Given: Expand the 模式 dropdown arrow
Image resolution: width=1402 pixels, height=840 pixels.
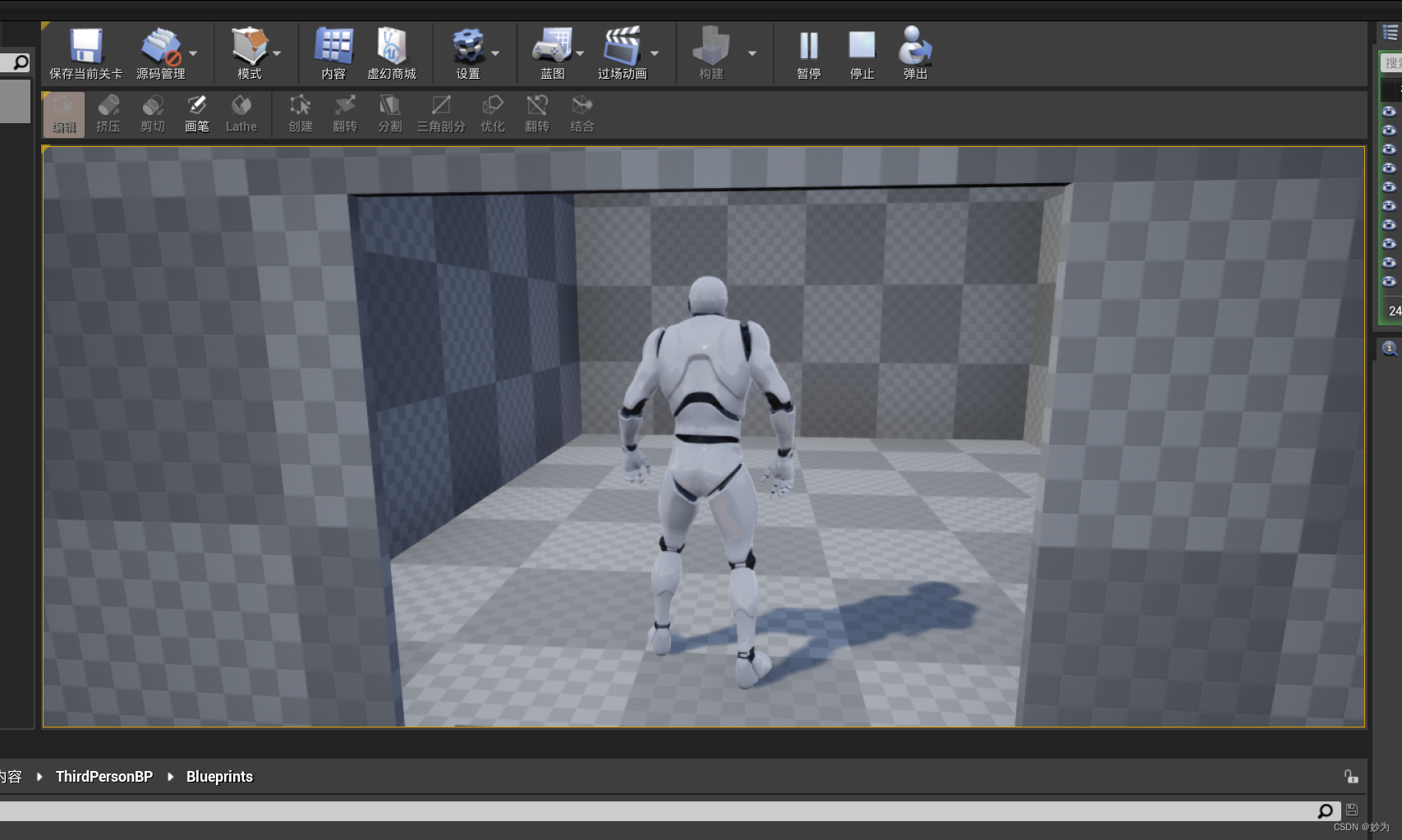Looking at the screenshot, I should [x=277, y=53].
